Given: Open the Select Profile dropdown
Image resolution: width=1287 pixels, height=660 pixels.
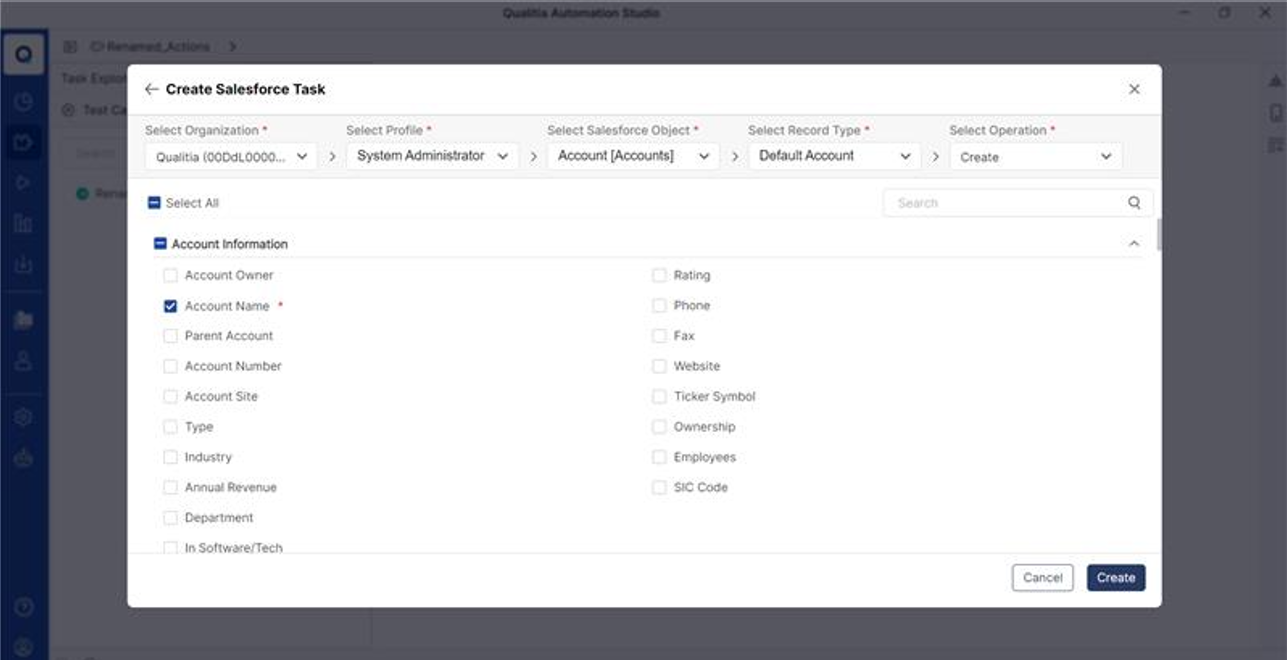Looking at the screenshot, I should 432,157.
